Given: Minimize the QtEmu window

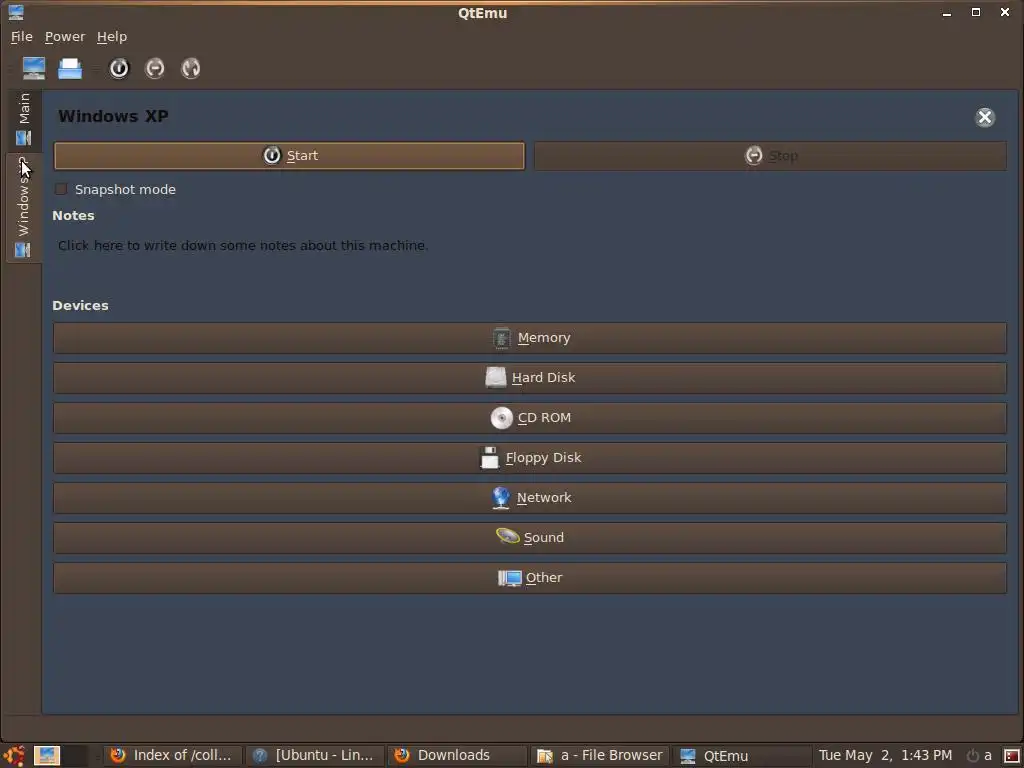Looking at the screenshot, I should pos(946,12).
